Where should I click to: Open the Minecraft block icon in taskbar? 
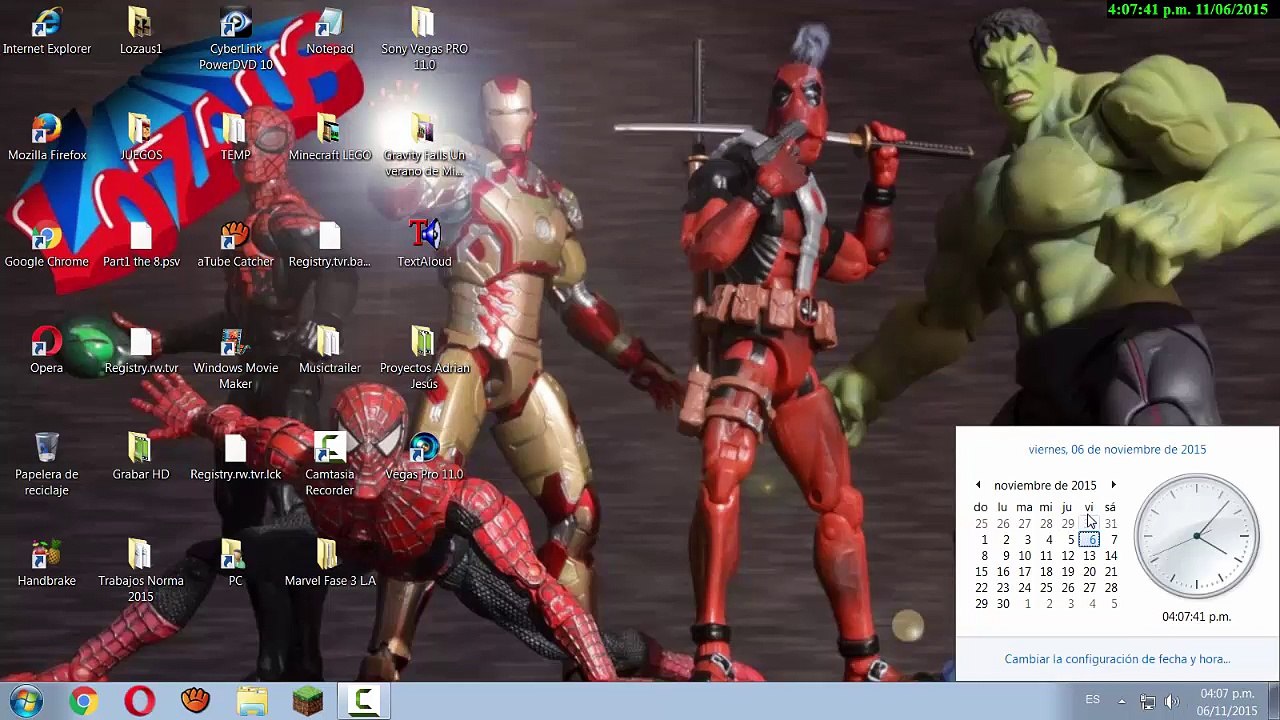coord(307,701)
